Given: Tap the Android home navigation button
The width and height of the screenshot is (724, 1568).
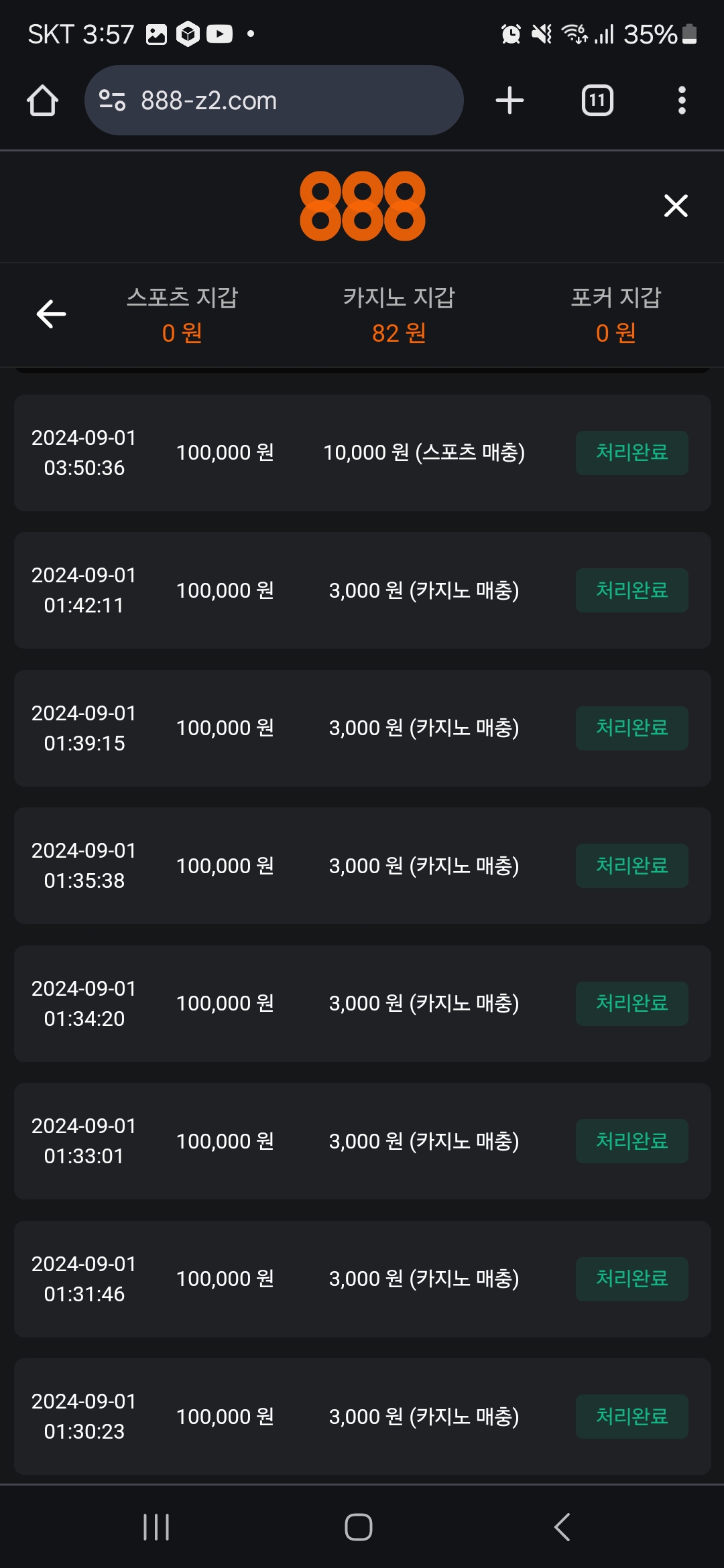Looking at the screenshot, I should (x=359, y=1527).
